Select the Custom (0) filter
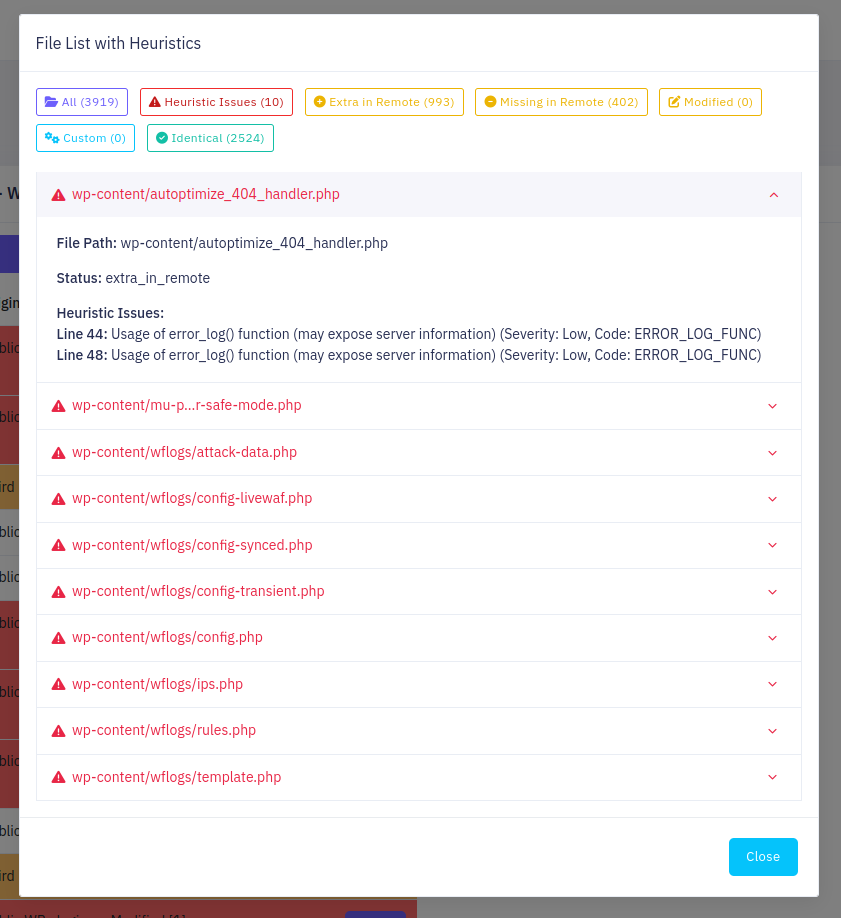841x918 pixels. pos(85,137)
